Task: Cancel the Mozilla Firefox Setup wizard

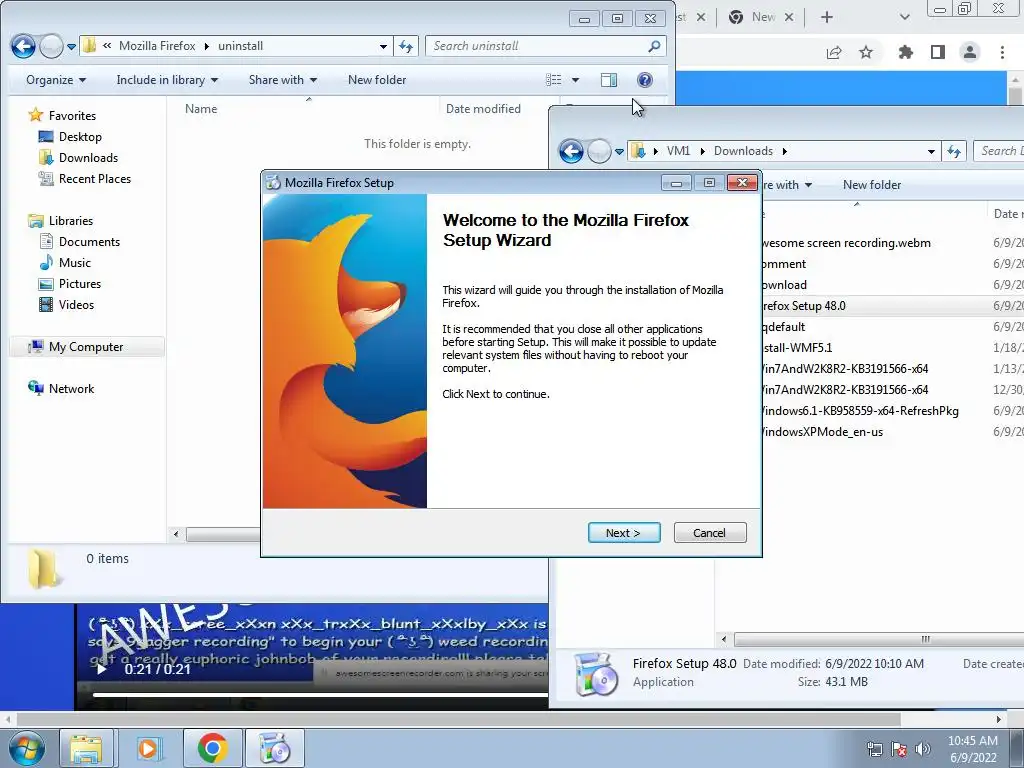Action: 709,533
